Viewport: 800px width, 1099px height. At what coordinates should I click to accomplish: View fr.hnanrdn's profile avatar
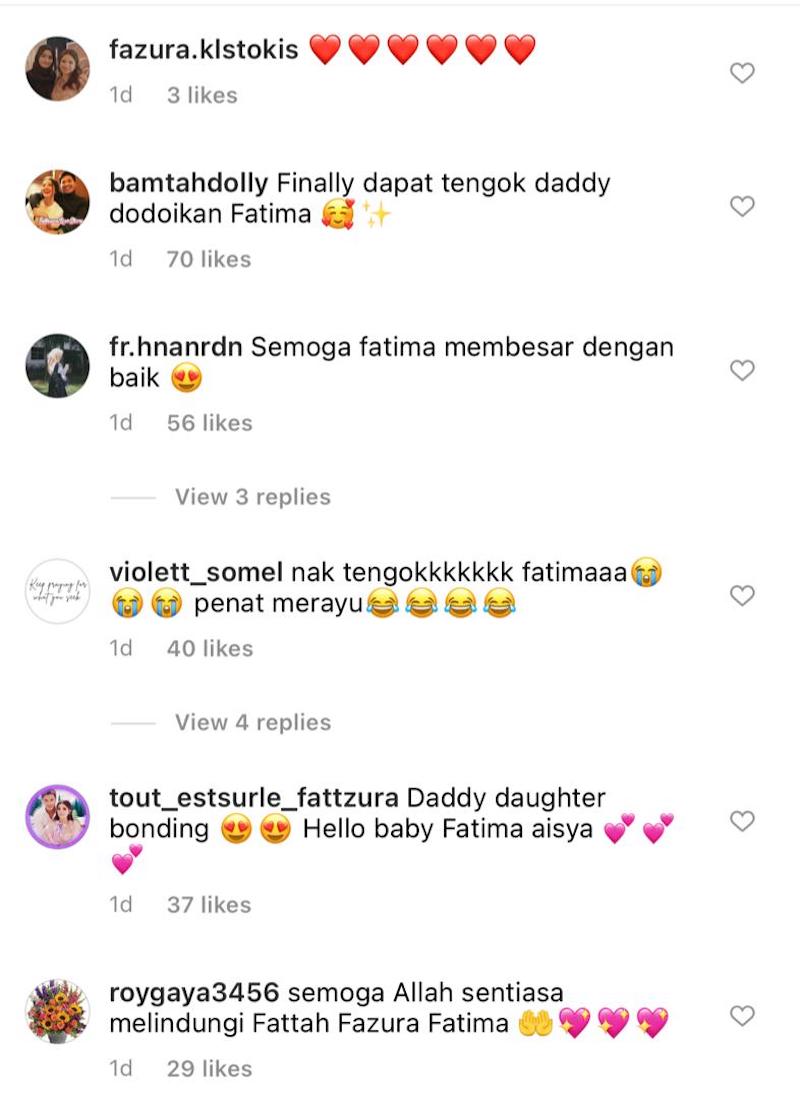[x=57, y=366]
